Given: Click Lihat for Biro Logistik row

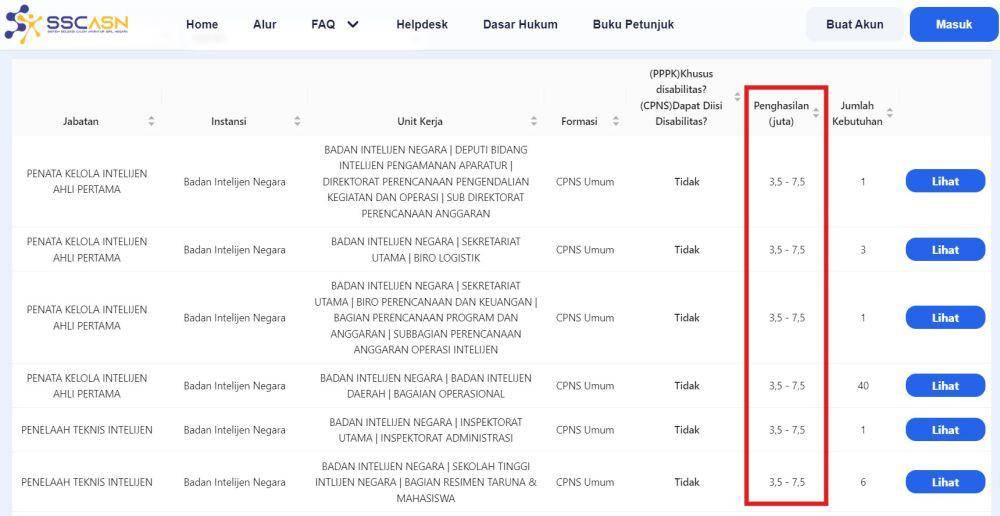Looking at the screenshot, I should point(945,249).
